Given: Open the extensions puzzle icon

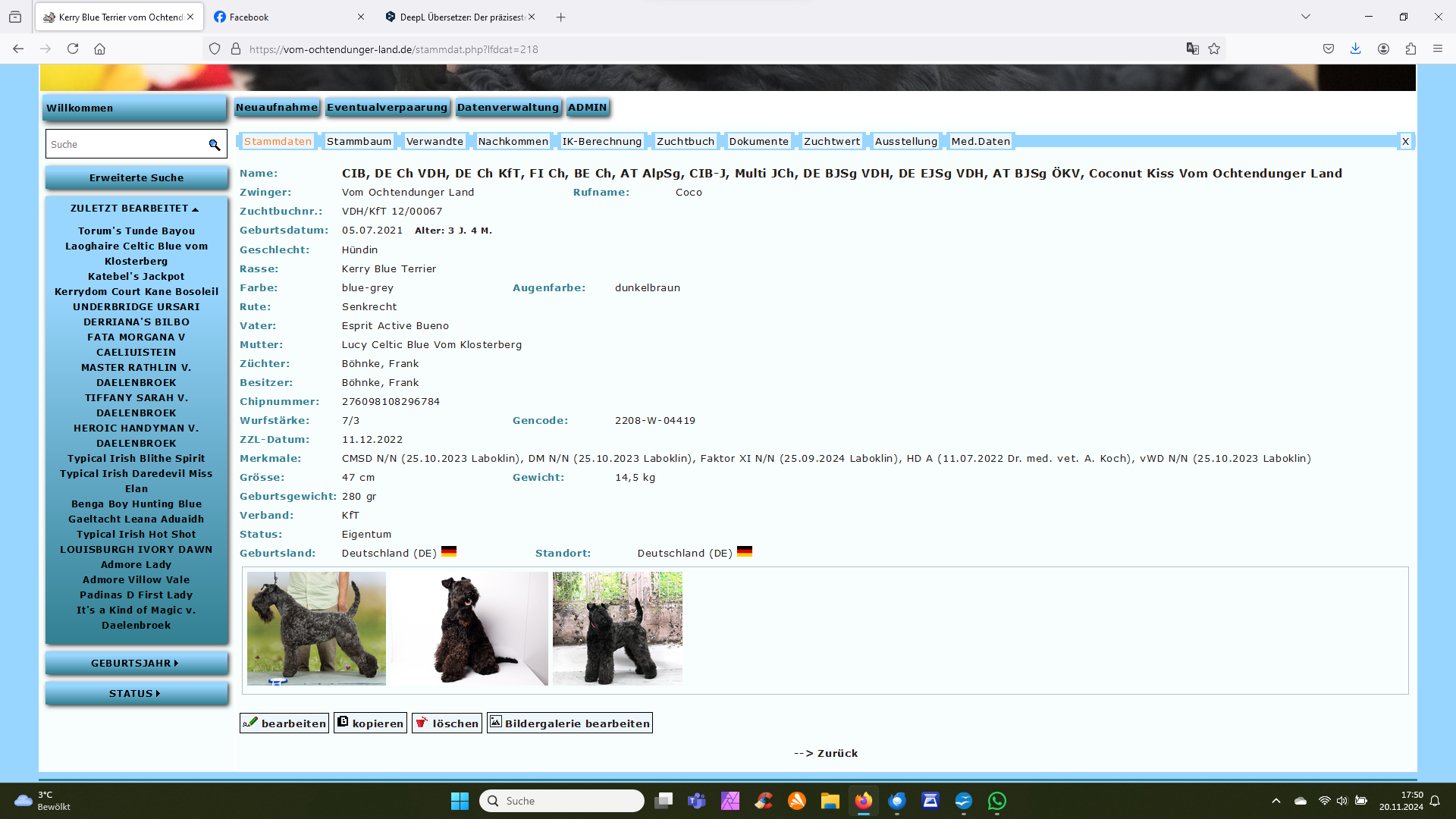Looking at the screenshot, I should 1410,49.
